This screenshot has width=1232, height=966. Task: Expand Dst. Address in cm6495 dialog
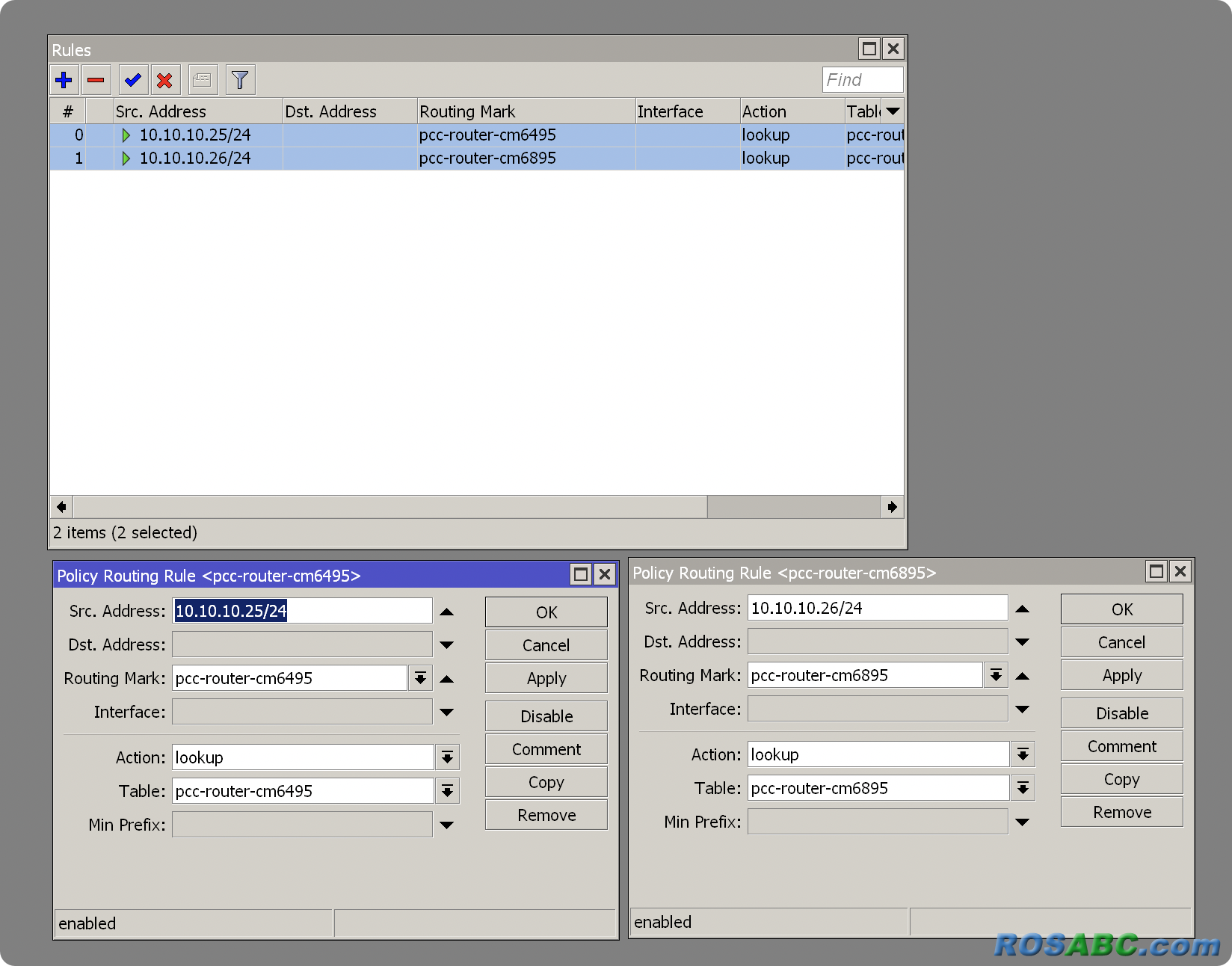[447, 644]
